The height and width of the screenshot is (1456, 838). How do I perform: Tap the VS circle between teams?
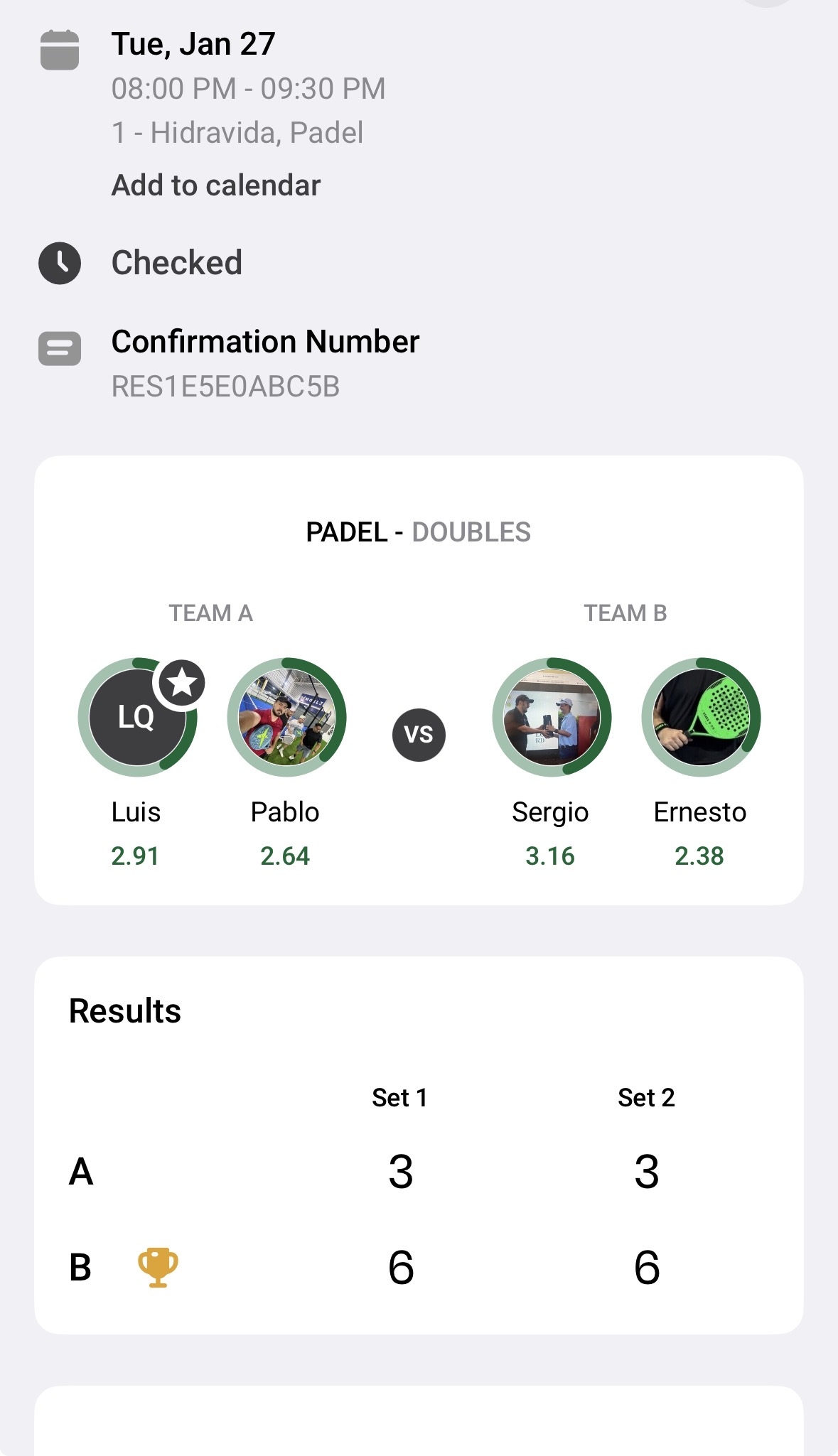419,735
